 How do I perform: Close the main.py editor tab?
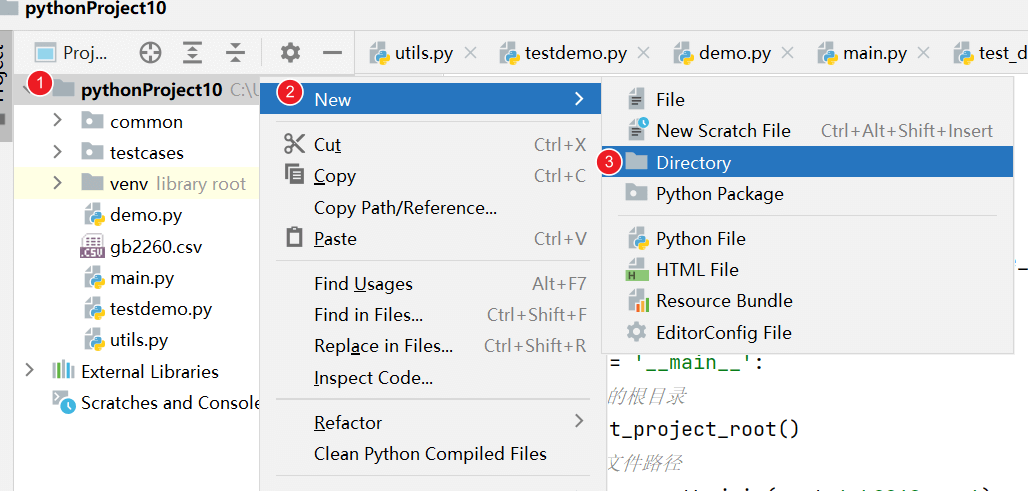tap(923, 53)
